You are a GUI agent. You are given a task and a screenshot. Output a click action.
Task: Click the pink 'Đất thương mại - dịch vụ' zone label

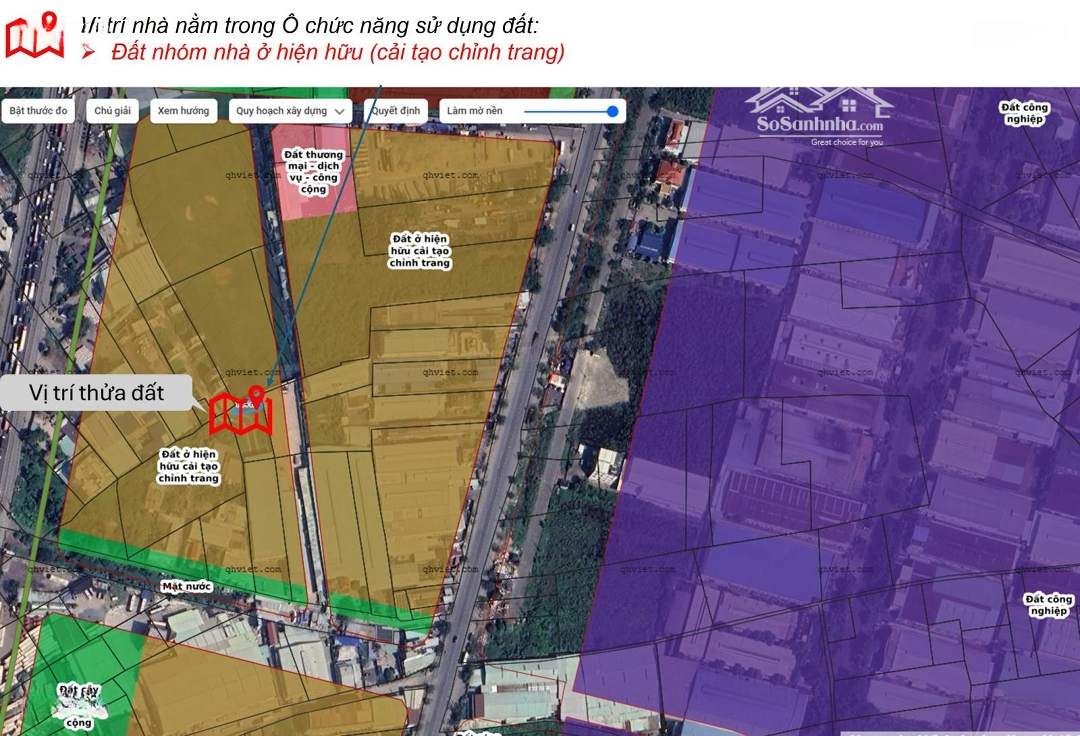(313, 172)
